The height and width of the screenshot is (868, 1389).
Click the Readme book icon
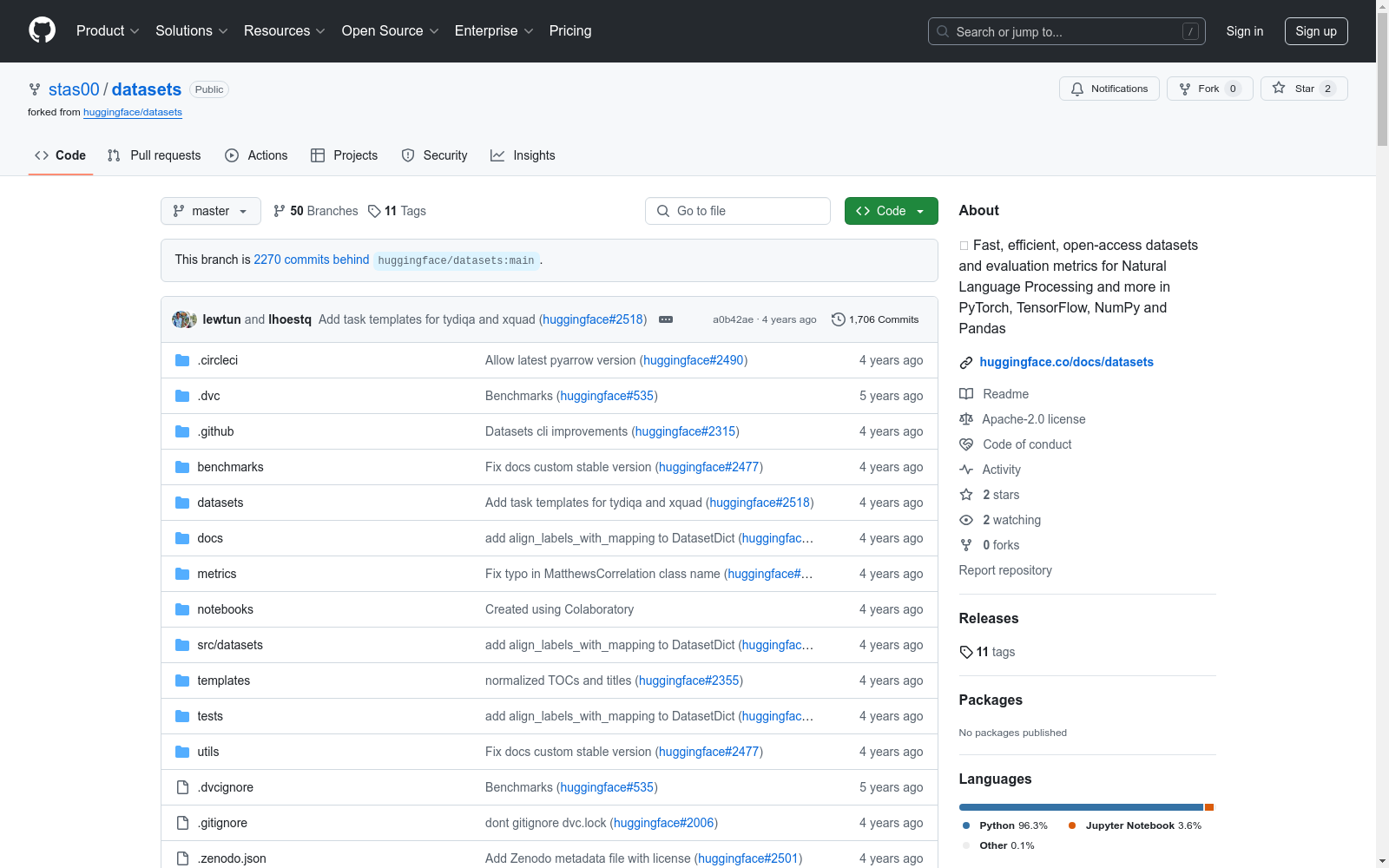(966, 394)
